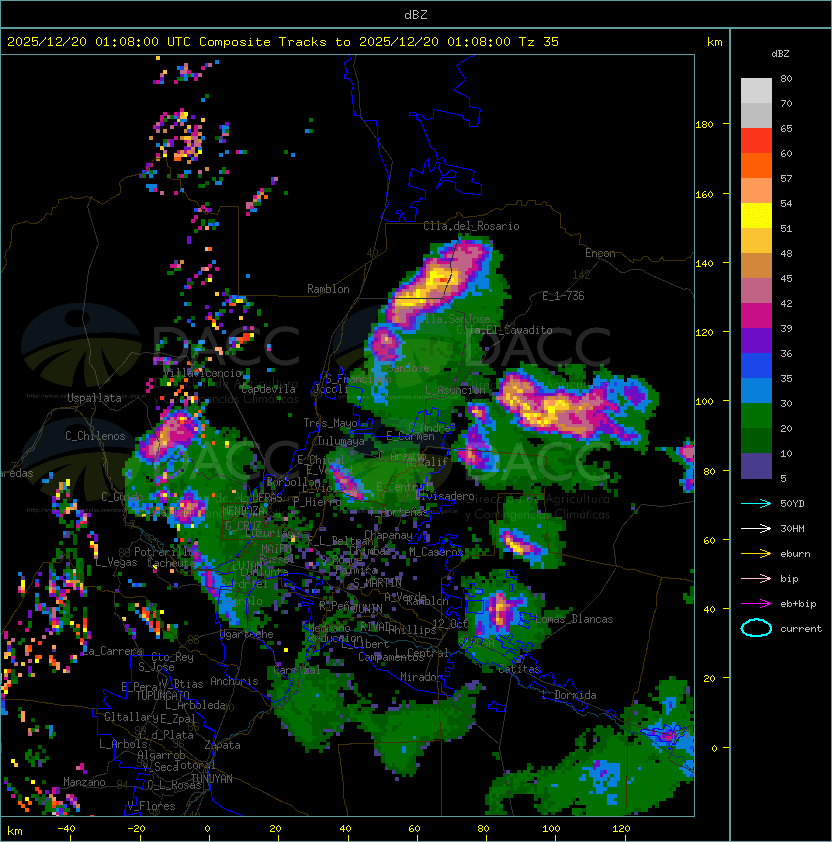Click the pink bip arrow legend icon

[756, 578]
